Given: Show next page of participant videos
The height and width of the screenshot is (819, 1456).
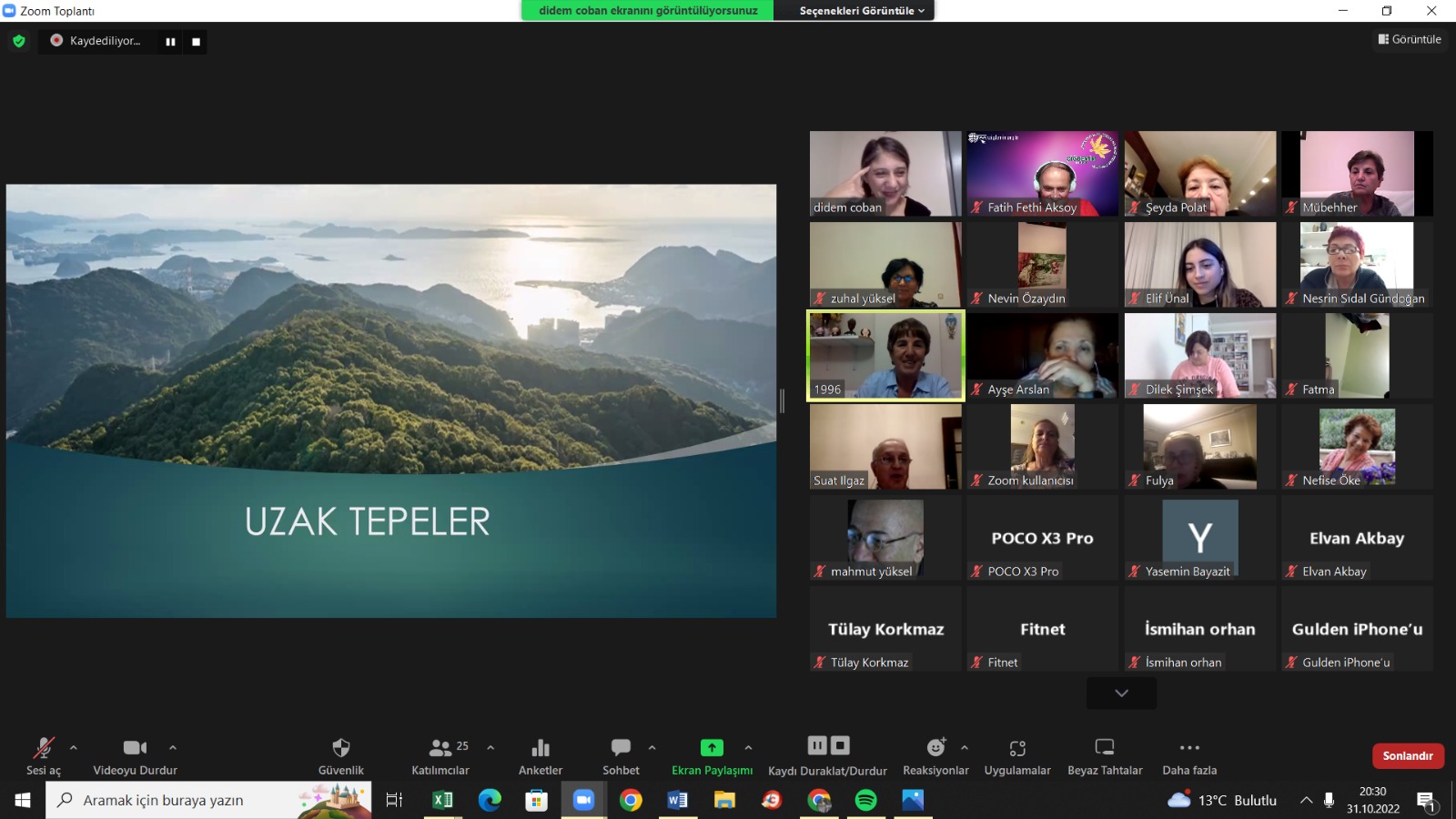Looking at the screenshot, I should click(1121, 693).
